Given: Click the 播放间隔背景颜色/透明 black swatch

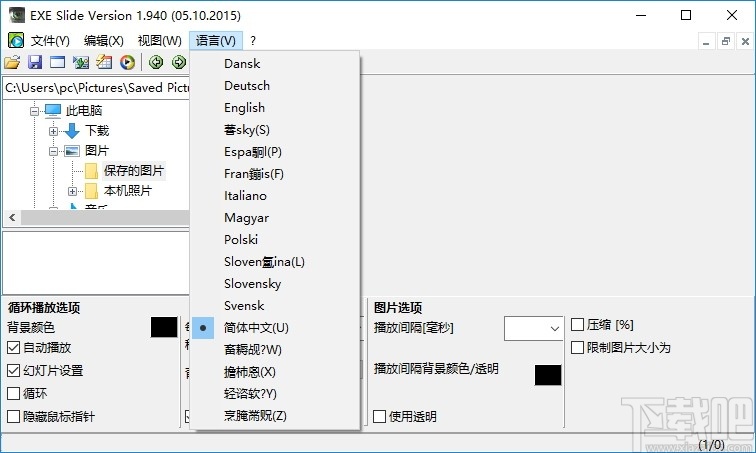Looking at the screenshot, I should pos(548,375).
